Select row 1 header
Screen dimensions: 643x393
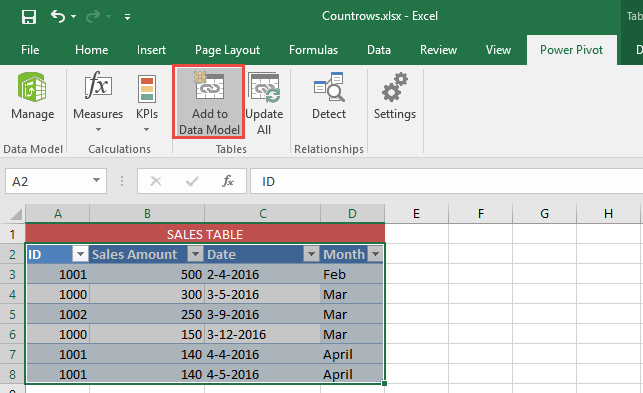point(12,234)
